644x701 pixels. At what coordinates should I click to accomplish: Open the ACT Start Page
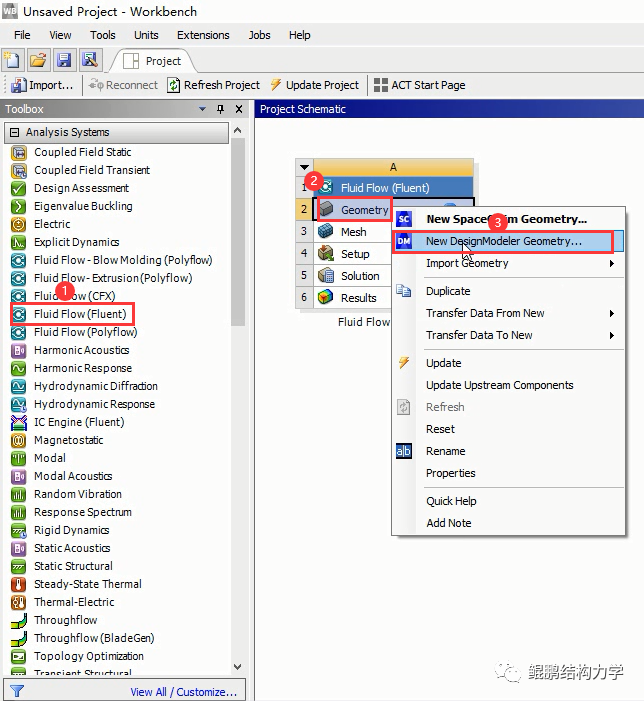(420, 85)
